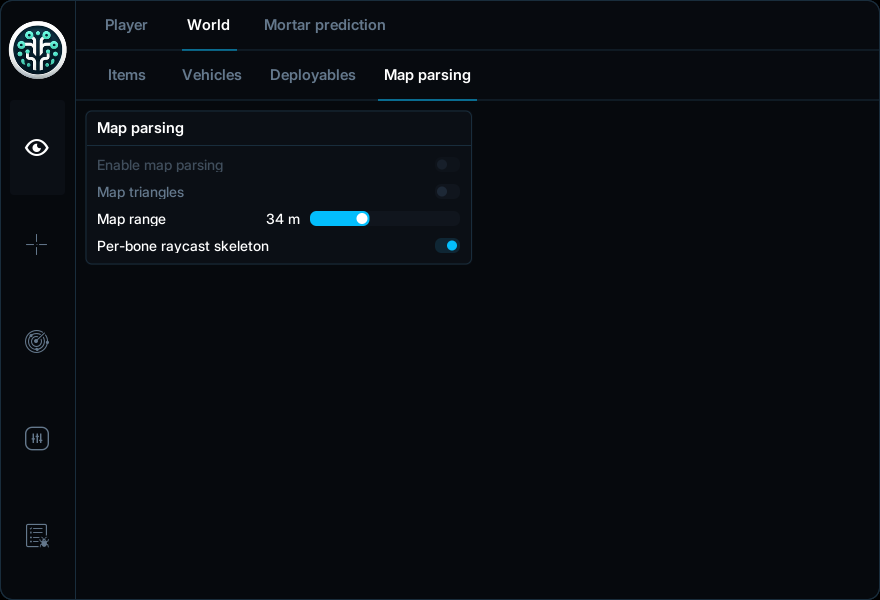
Task: Click the 'Map triangles' label
Action: pos(140,192)
